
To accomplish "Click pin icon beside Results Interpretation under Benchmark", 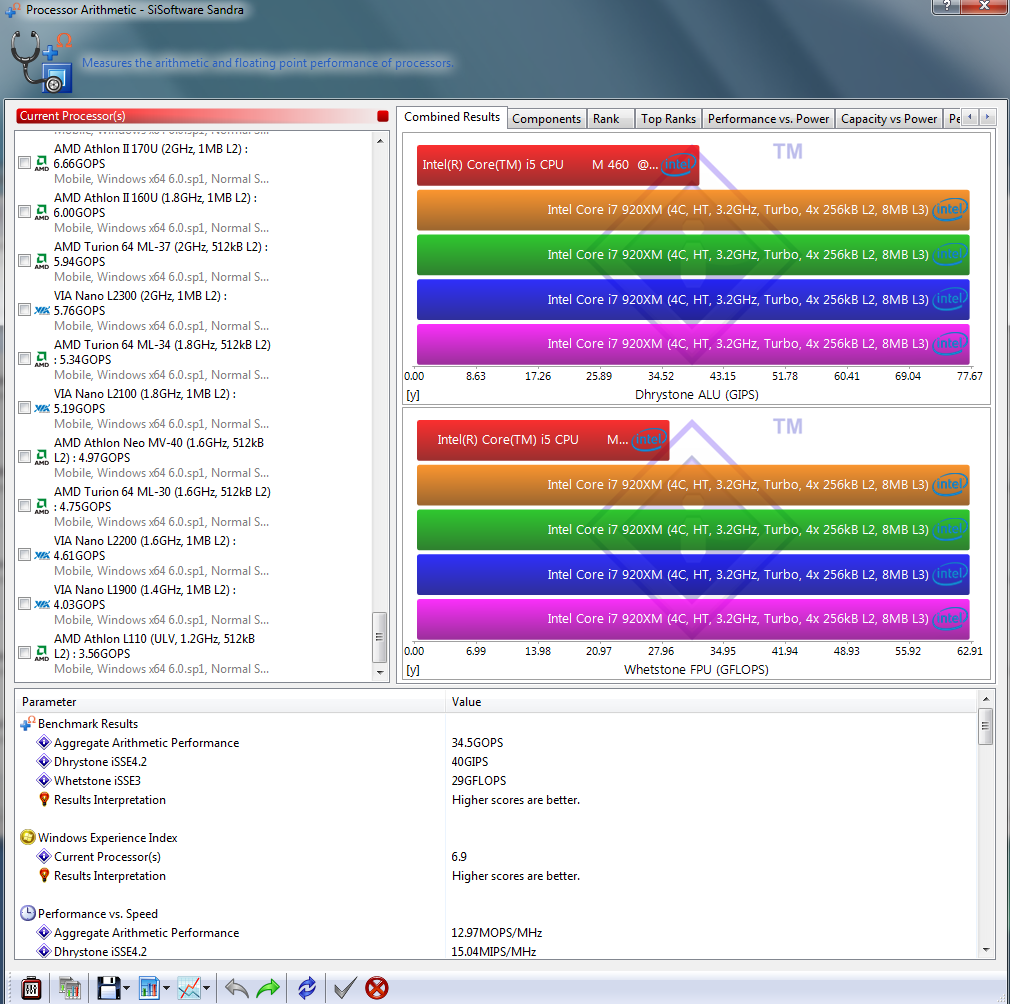I will click(44, 800).
